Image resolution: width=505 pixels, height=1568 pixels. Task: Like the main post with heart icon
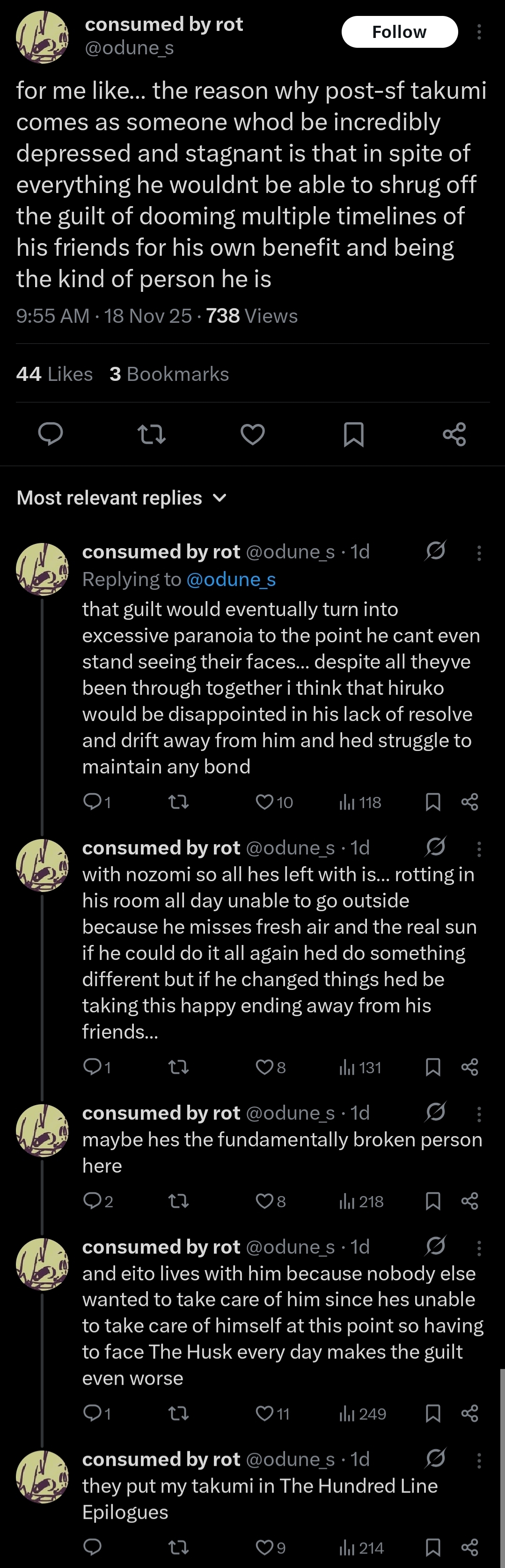(253, 434)
